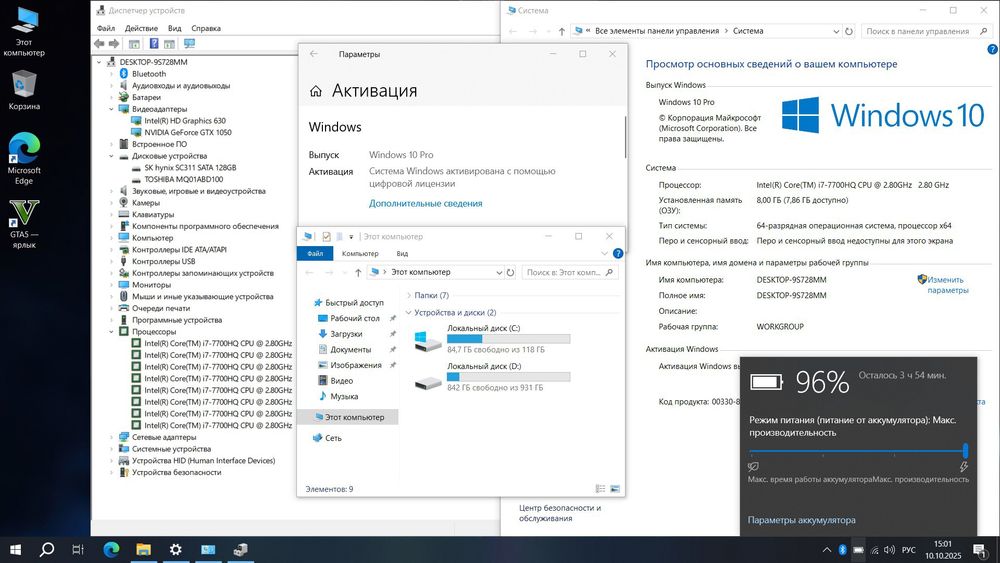Screen dimensions: 1000x563
Task: Open Task View on taskbar
Action: click(78, 549)
